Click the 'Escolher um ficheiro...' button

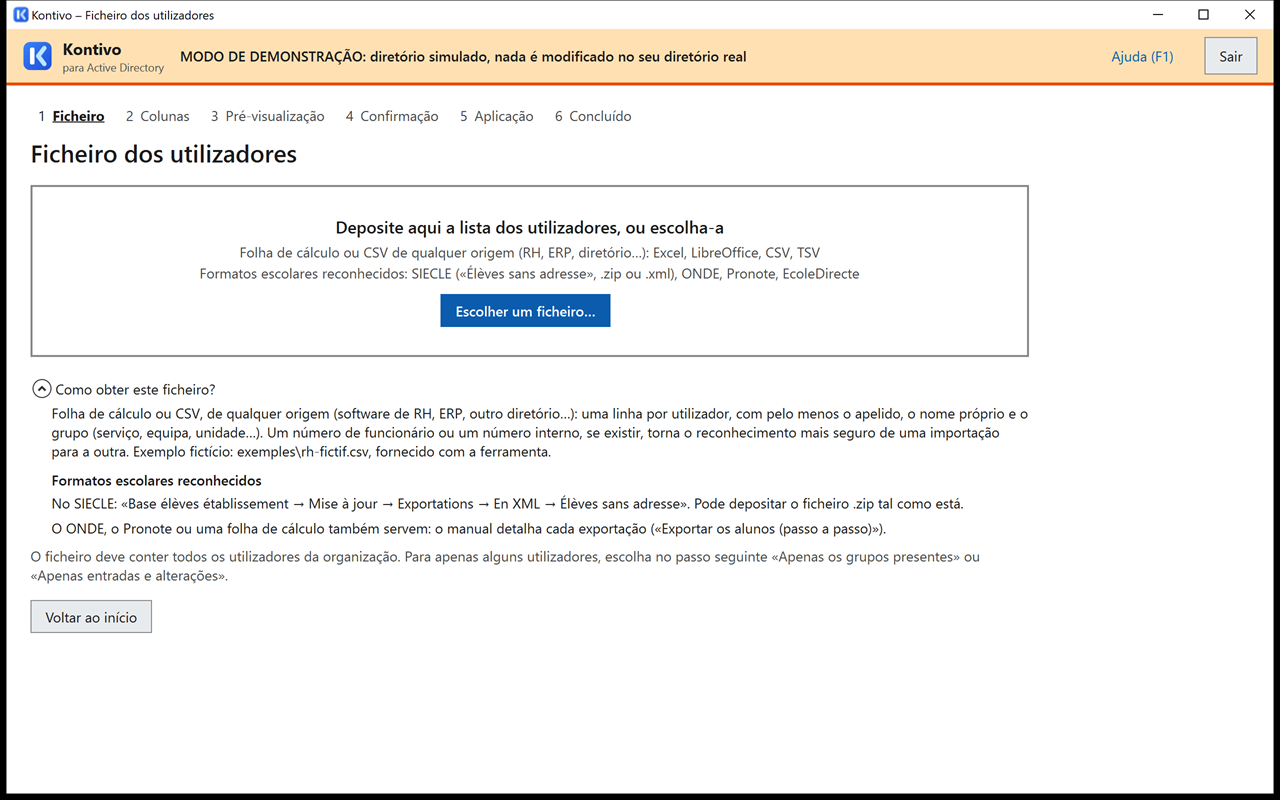(x=525, y=311)
